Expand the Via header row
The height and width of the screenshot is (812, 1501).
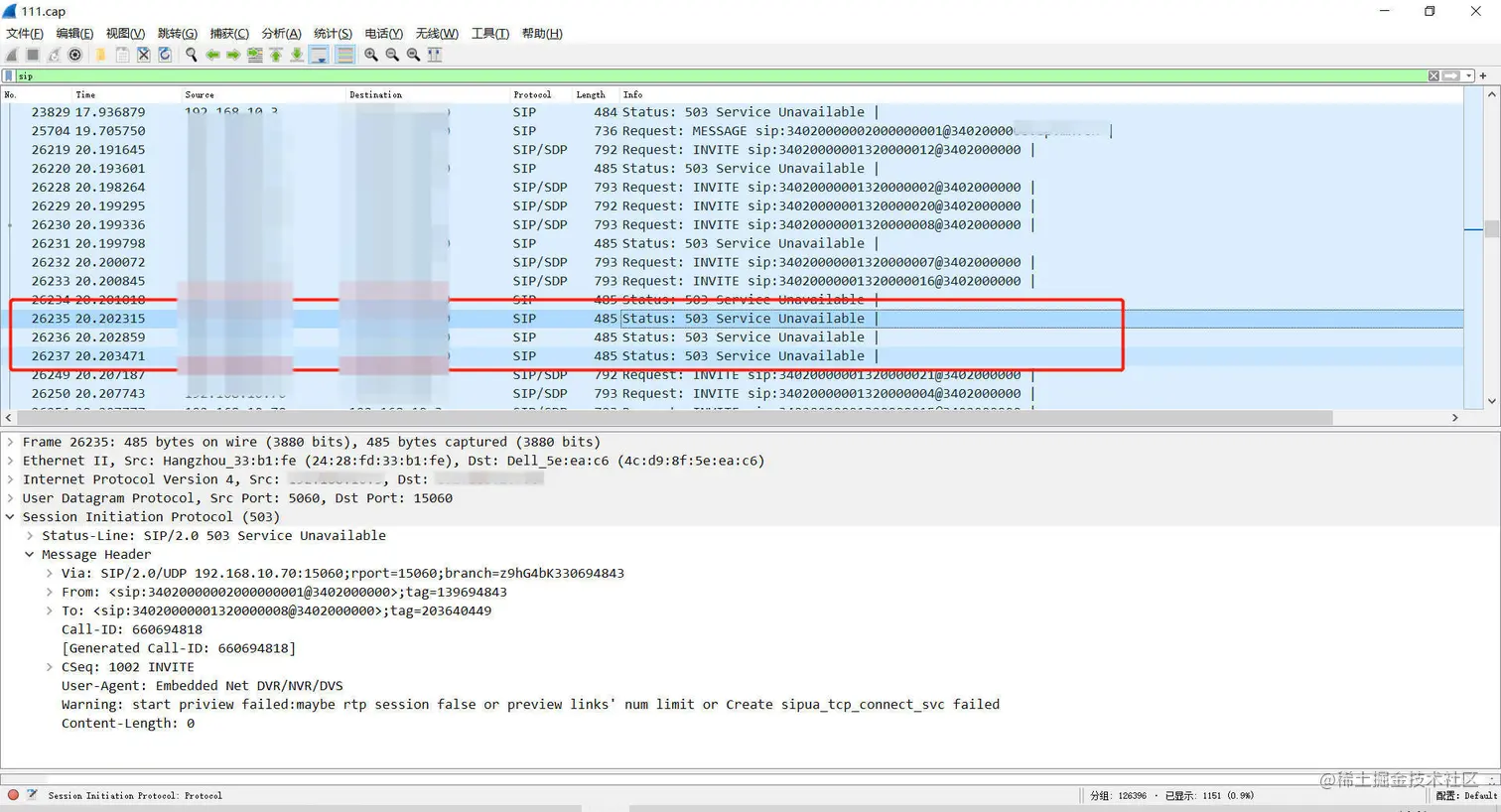pyautogui.click(x=49, y=574)
